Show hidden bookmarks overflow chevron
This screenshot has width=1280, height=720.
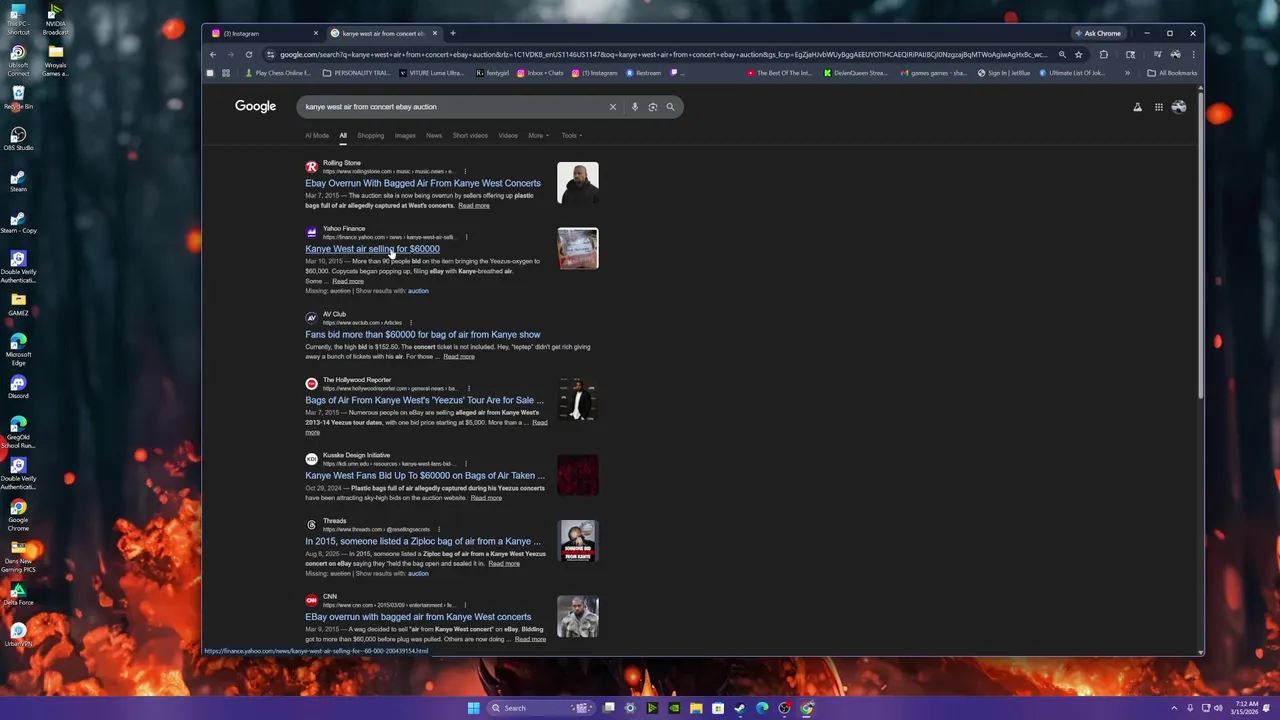pyautogui.click(x=1127, y=73)
